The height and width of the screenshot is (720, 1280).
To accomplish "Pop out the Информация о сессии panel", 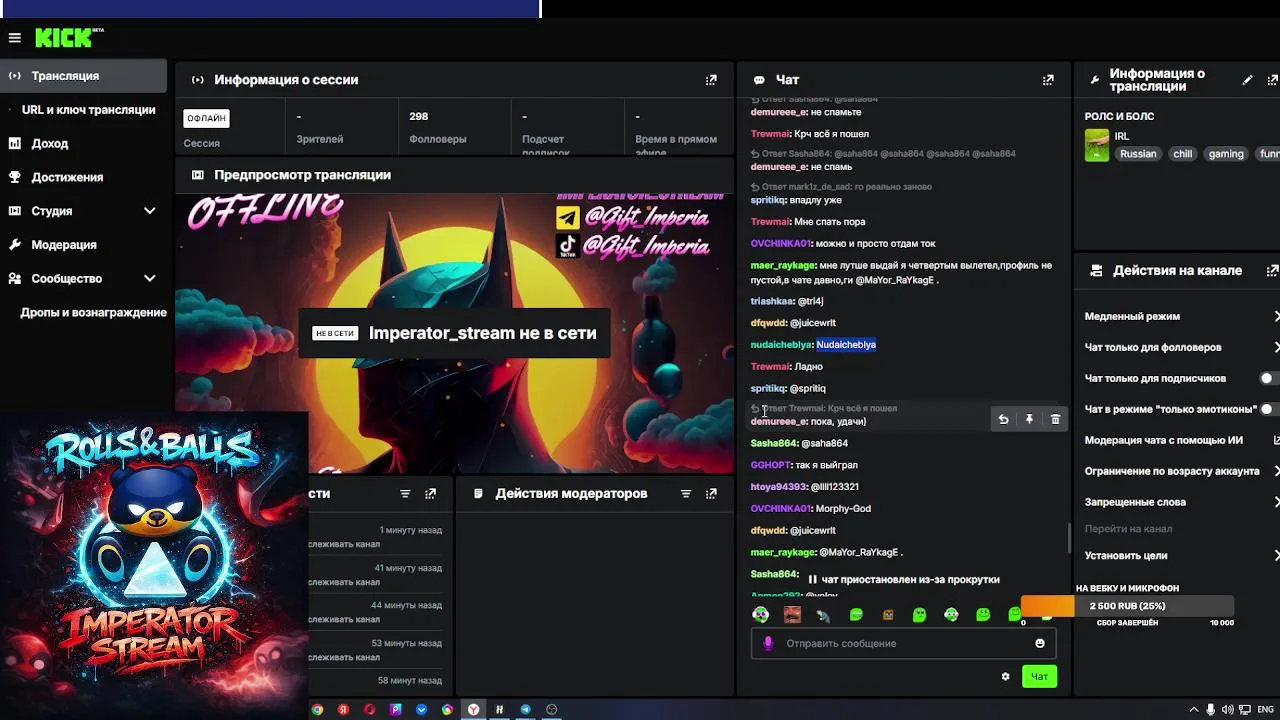I will pos(711,80).
